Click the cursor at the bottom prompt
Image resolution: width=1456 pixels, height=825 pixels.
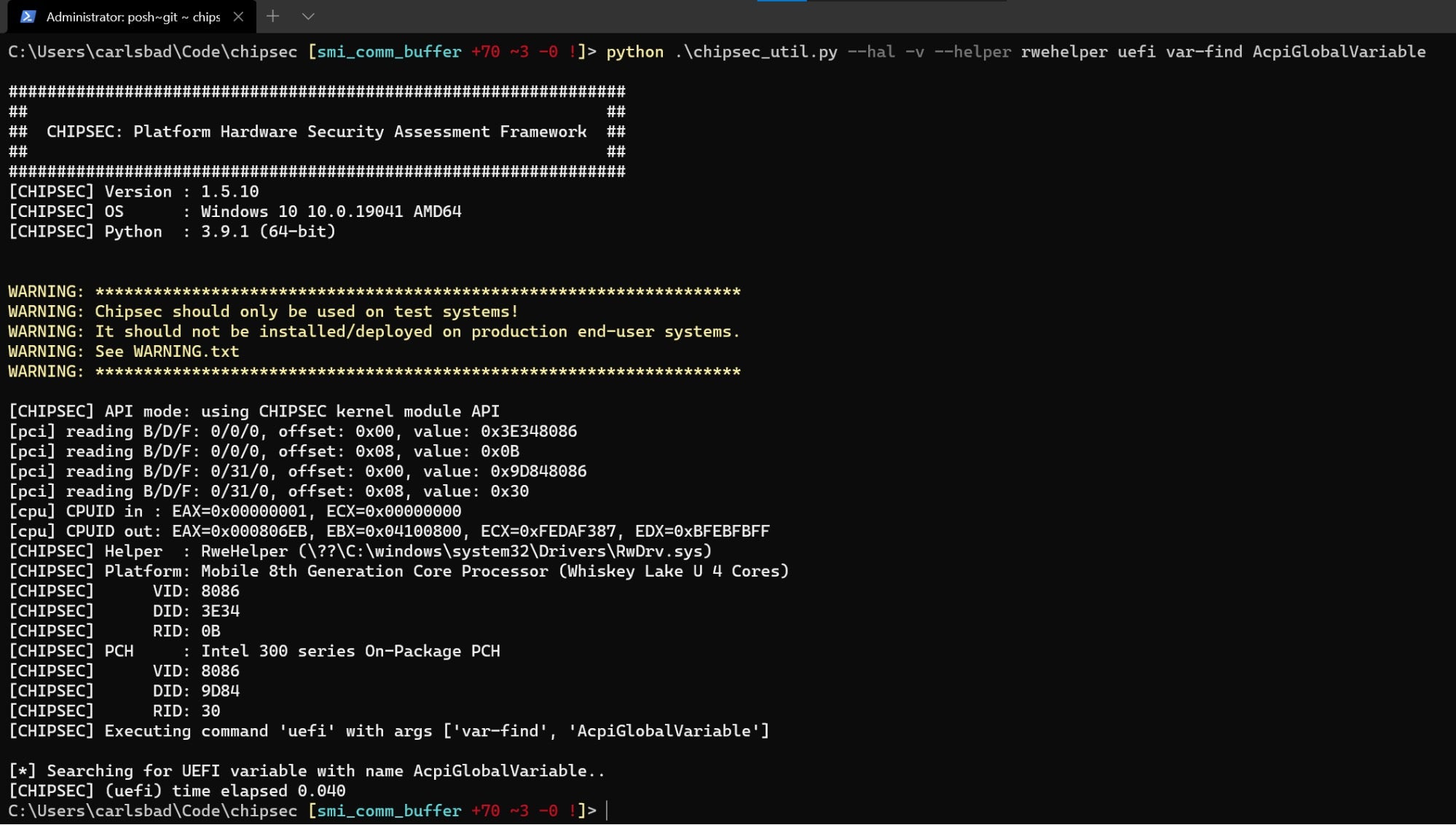pos(607,810)
